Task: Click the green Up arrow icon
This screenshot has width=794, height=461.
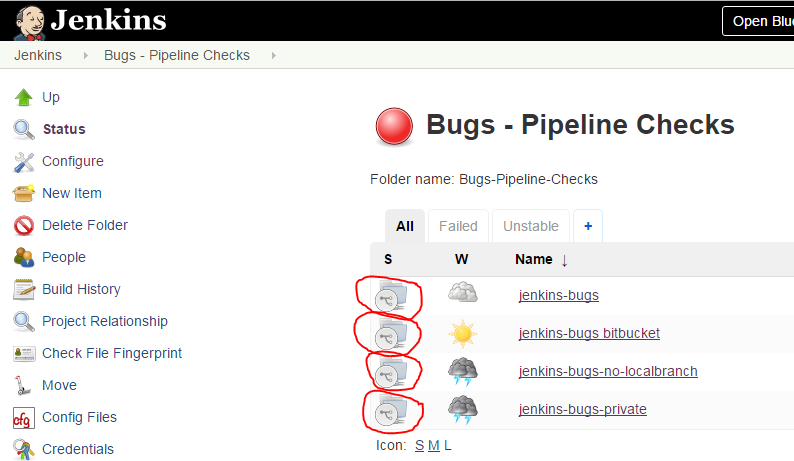Action: tap(24, 97)
